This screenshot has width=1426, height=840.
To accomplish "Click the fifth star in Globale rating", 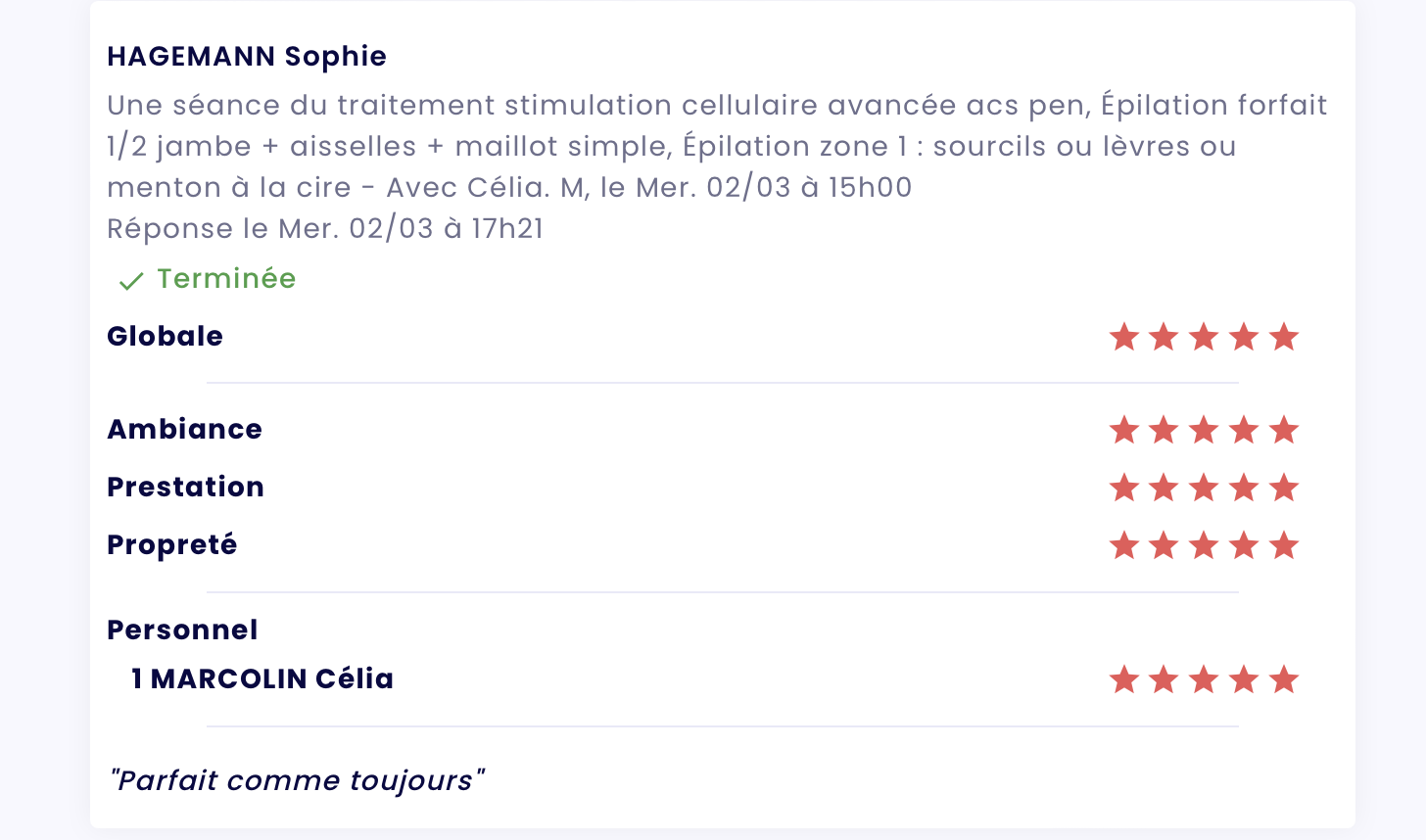I will pos(1283,338).
